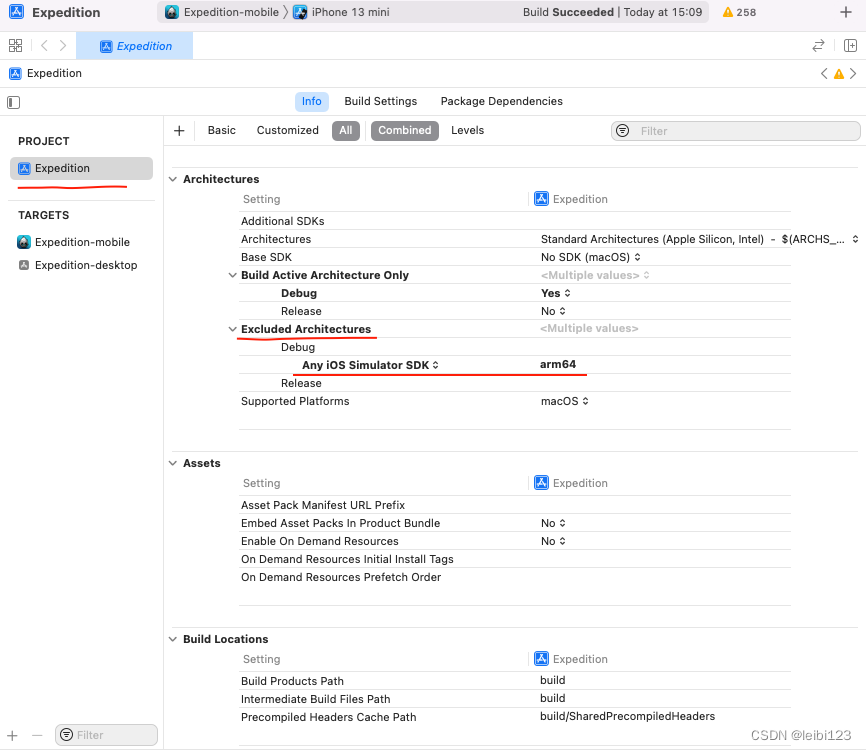
Task: Select On Demand Resources Prefetch Order row
Action: (515, 577)
